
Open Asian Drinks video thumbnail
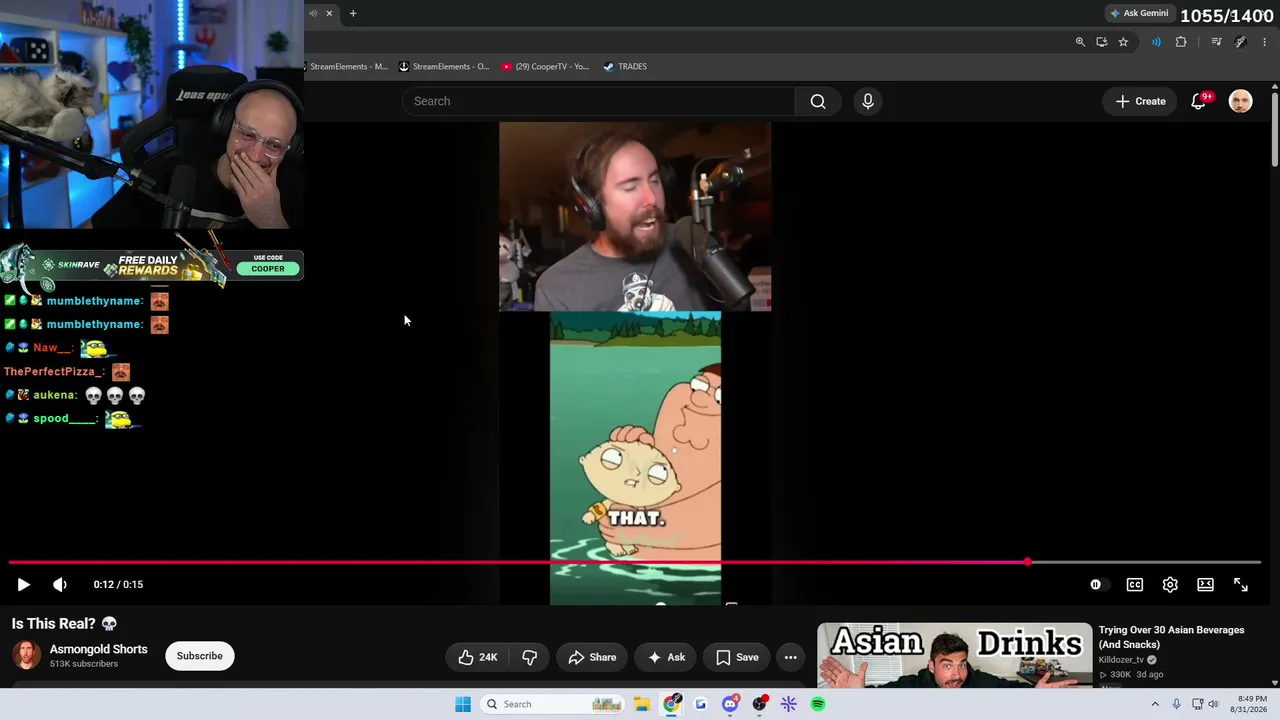point(955,655)
